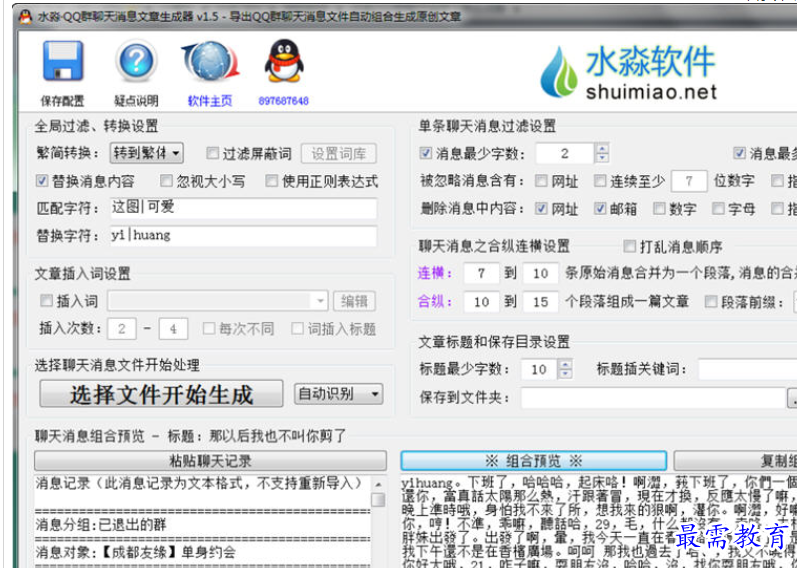797x568 pixels.
Task: Click 连横 minimum field showing 7
Action: (481, 274)
